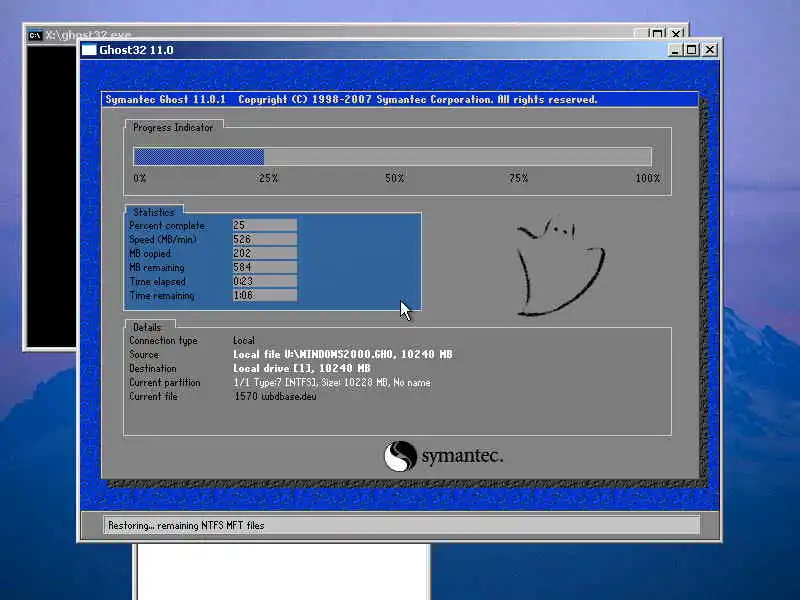Click the 75% progress marker label
The image size is (800, 600).
point(518,178)
